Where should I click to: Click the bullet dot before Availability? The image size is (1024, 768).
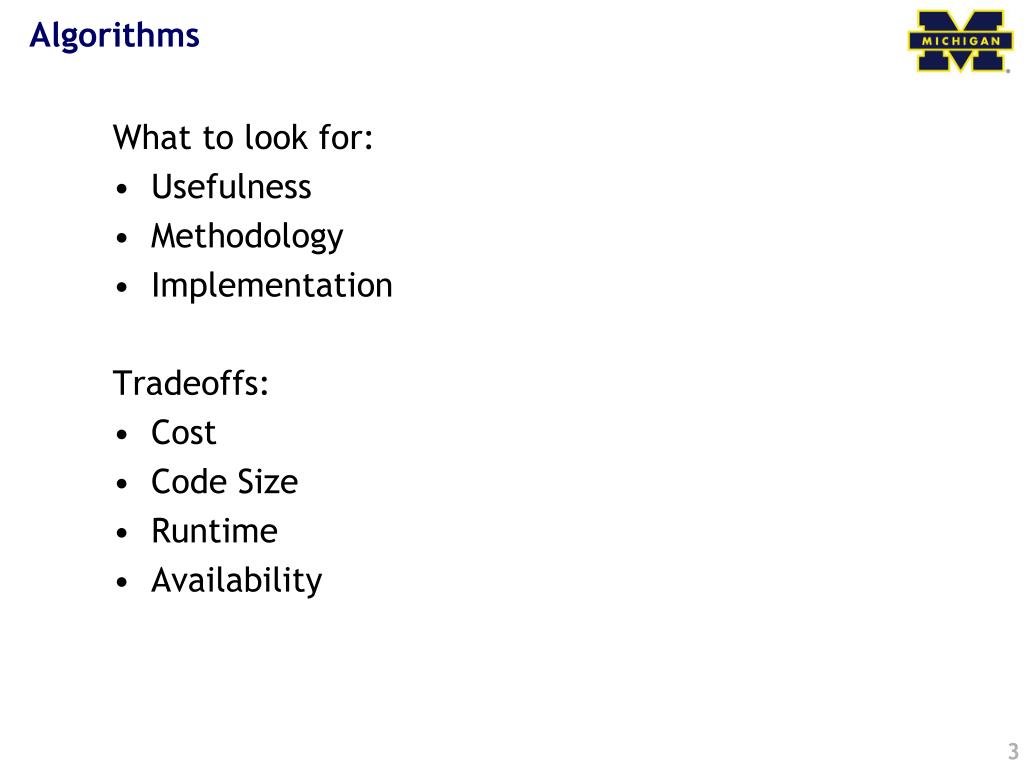coord(121,583)
